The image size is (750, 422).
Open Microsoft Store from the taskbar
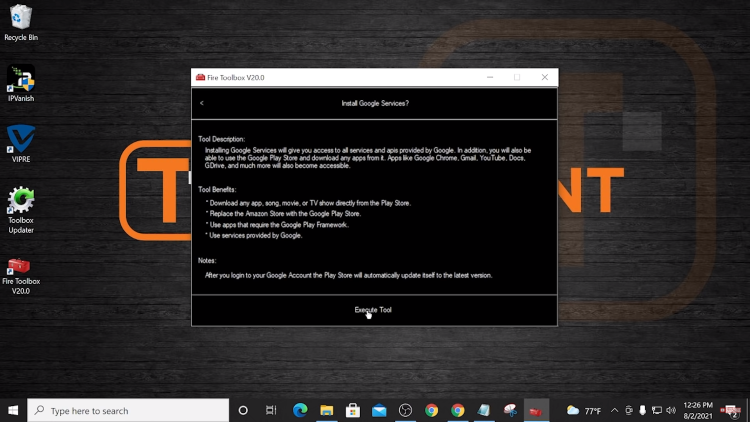[x=352, y=410]
